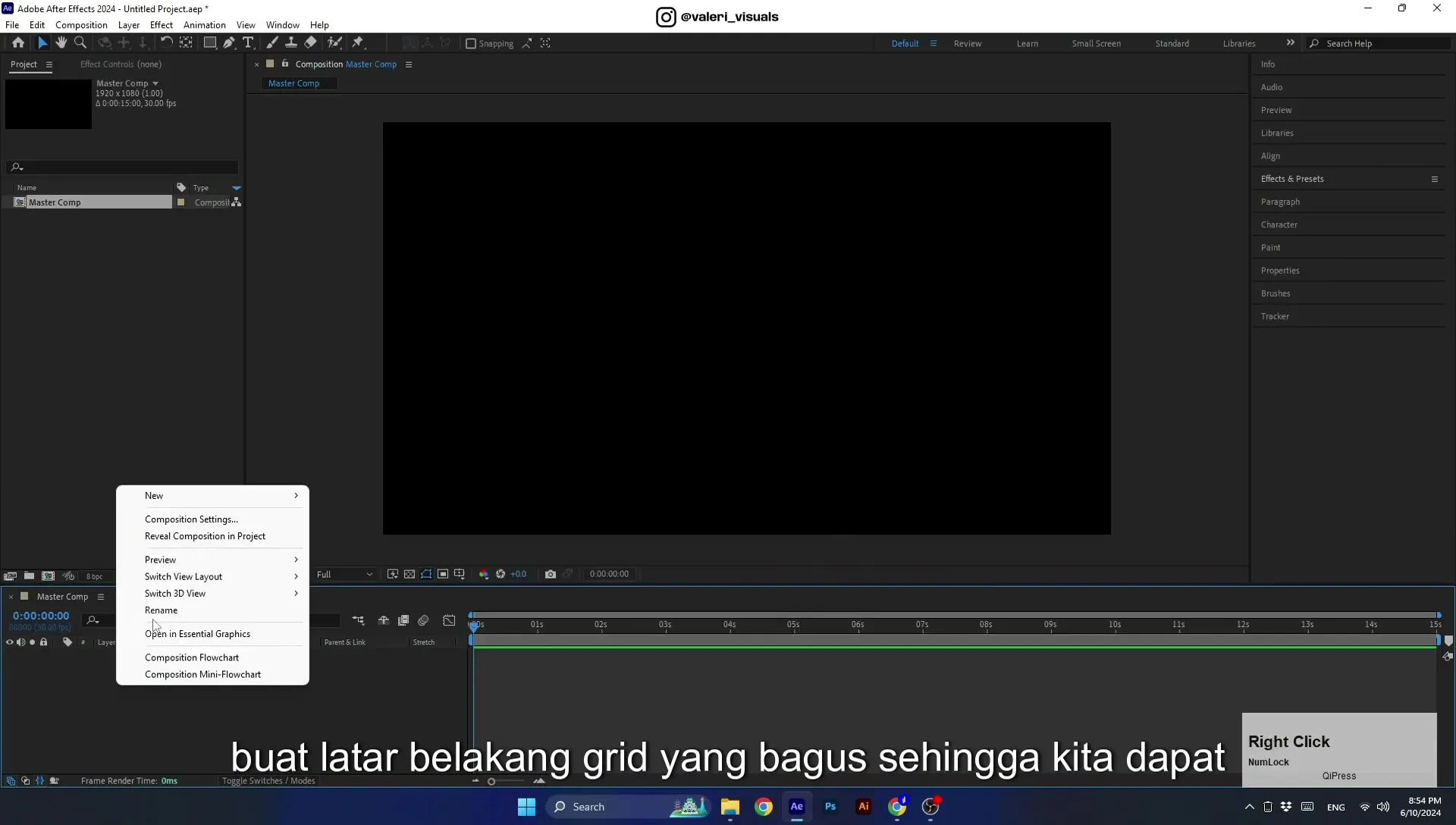
Task: Expand Switch 3D View submenu
Action: point(213,594)
